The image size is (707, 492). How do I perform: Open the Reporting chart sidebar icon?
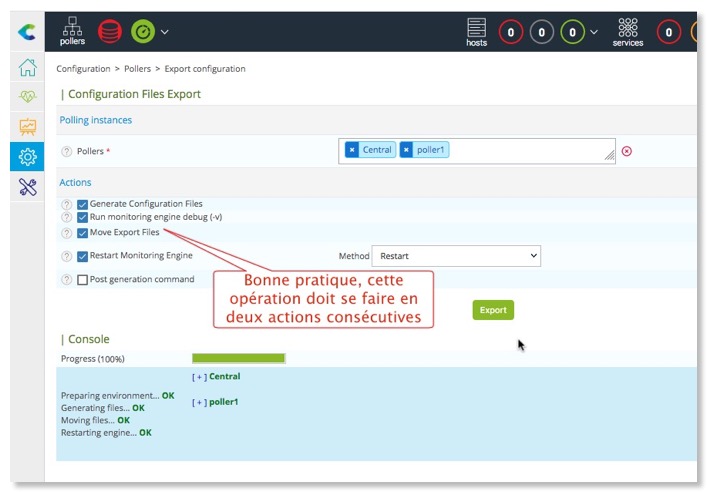27,127
